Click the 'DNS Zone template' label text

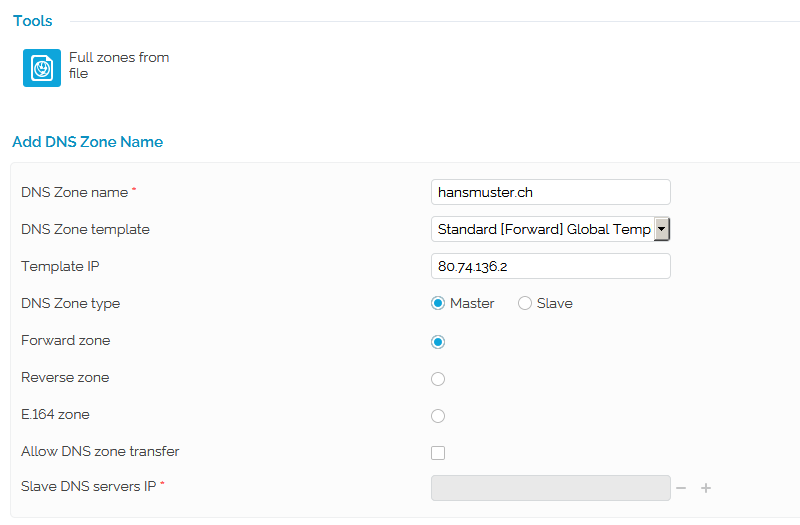coord(85,229)
